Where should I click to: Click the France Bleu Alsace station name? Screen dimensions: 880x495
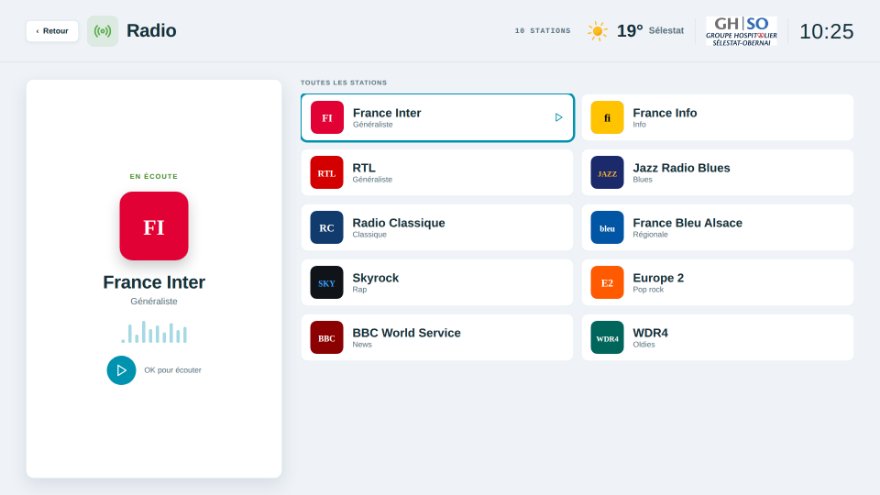point(688,223)
